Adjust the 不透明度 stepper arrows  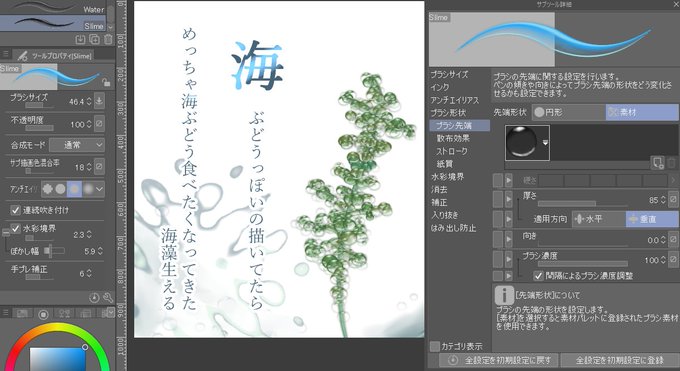tap(89, 125)
